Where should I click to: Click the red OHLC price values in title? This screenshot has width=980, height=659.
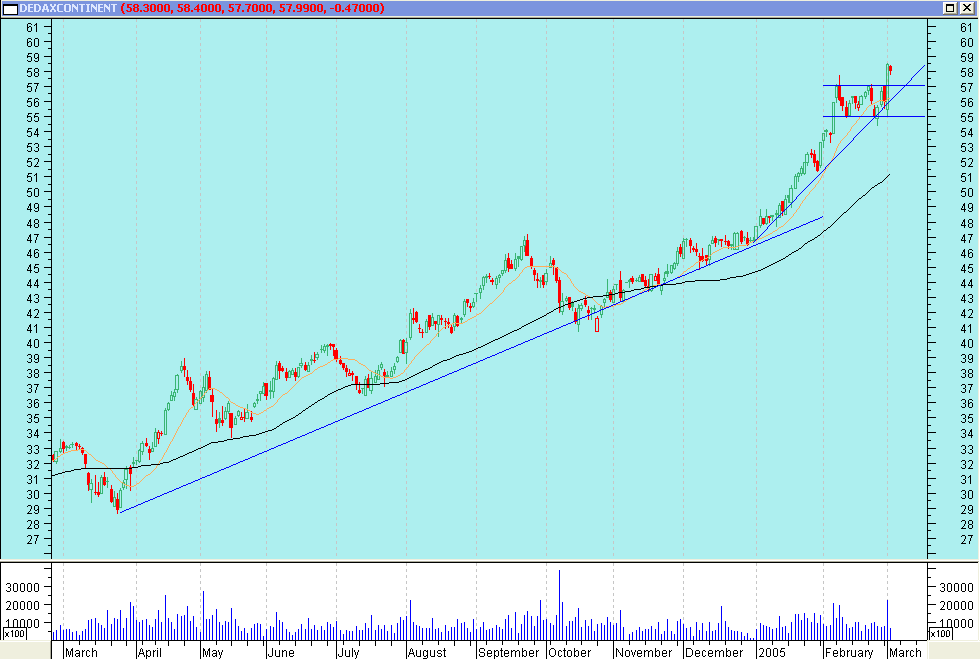[x=252, y=8]
